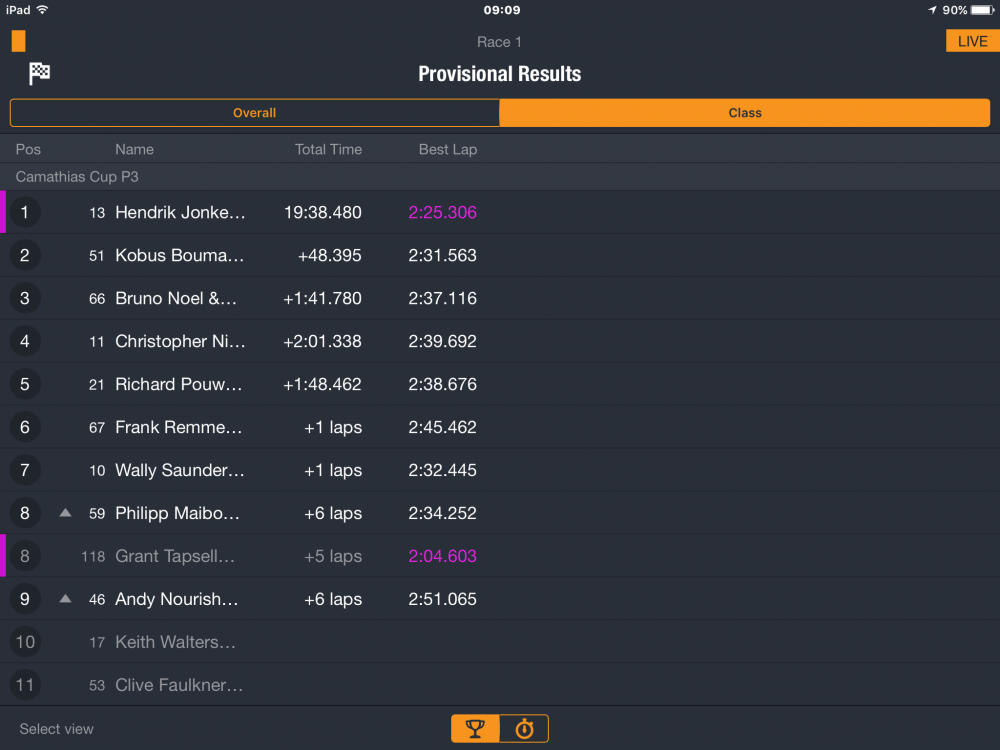Tap the battery indicator in status bar
The height and width of the screenshot is (750, 1000).
(982, 10)
